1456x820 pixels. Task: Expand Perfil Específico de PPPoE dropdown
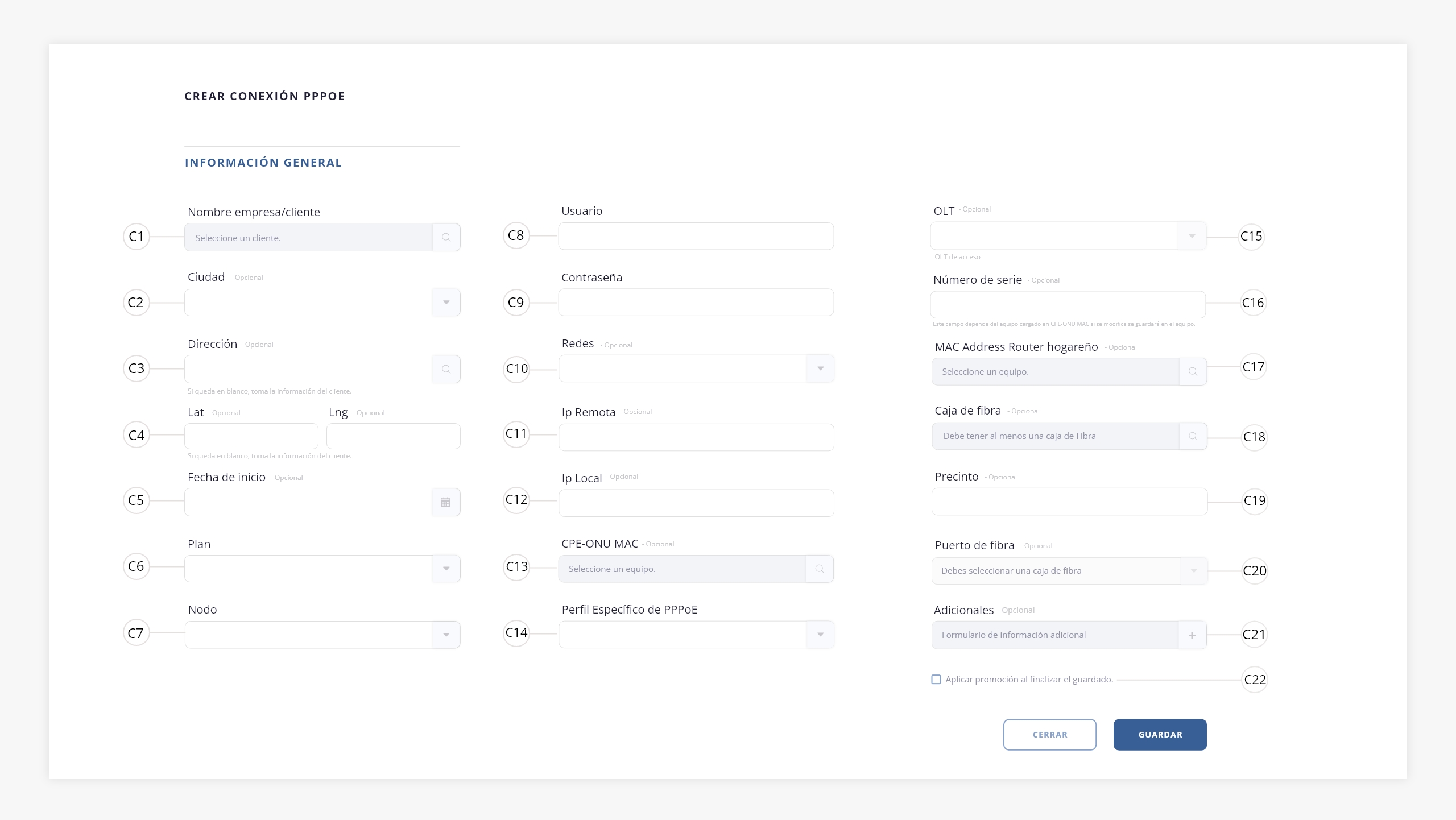pos(821,635)
